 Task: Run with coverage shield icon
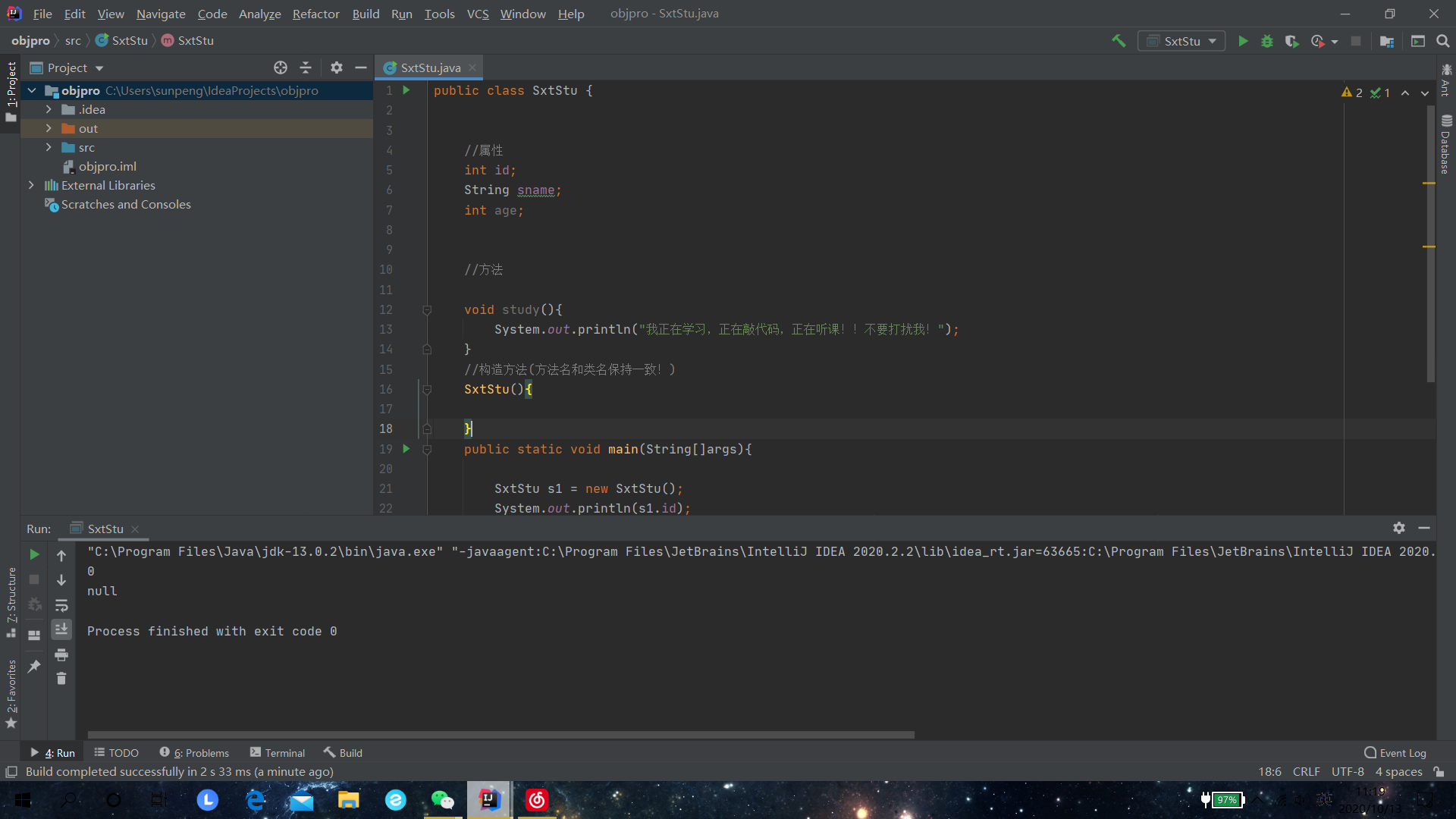[1291, 41]
